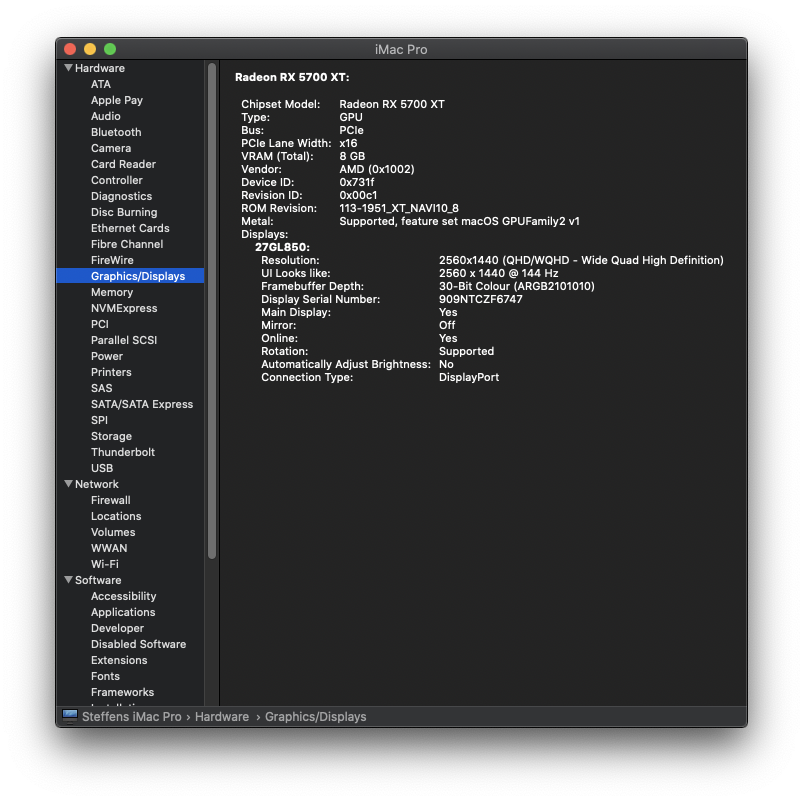Select Graphics/Displays in the sidebar
803x801 pixels.
pyautogui.click(x=137, y=276)
